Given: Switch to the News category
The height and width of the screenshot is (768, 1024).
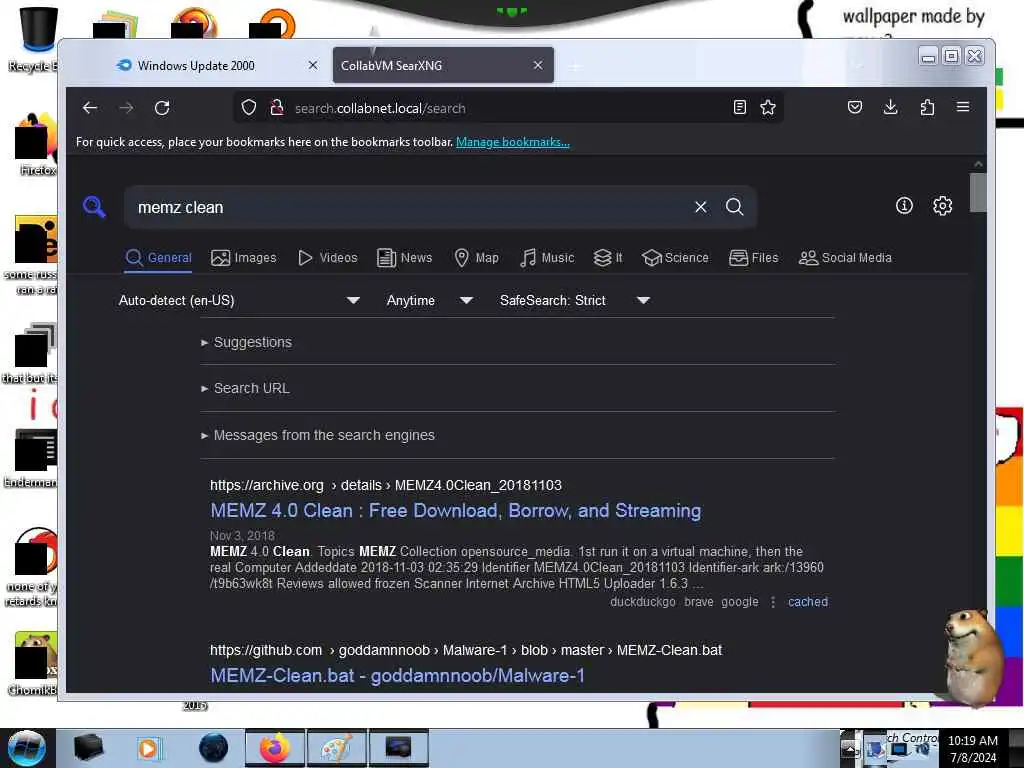Looking at the screenshot, I should [405, 258].
